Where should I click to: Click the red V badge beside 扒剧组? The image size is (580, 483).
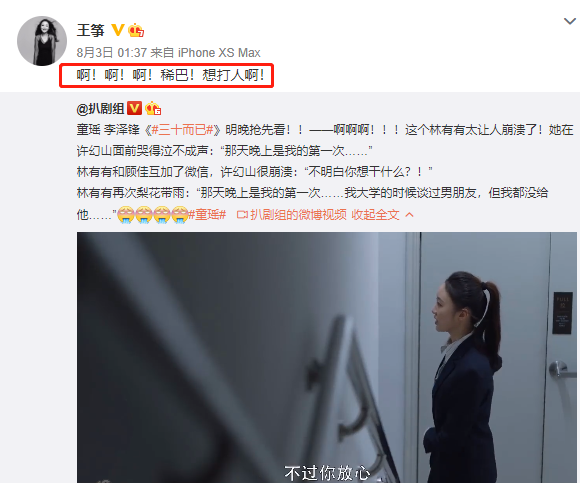pos(134,108)
